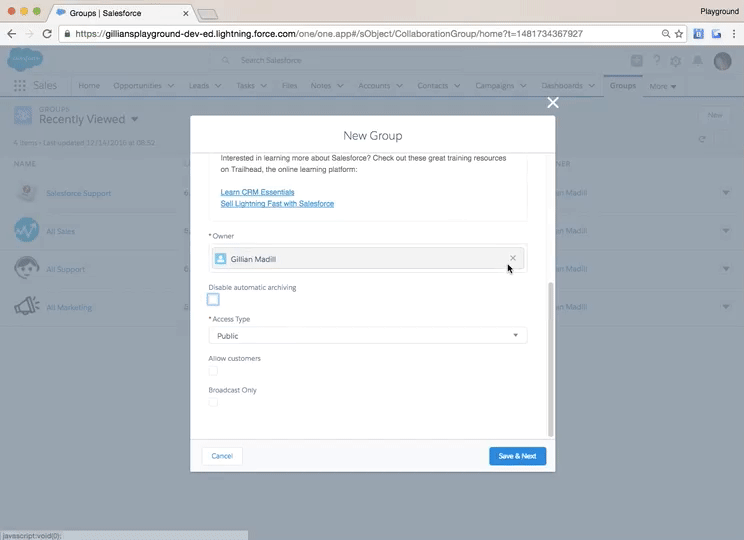The height and width of the screenshot is (540, 744).
Task: Open the Dashboards tab
Action: tap(562, 85)
